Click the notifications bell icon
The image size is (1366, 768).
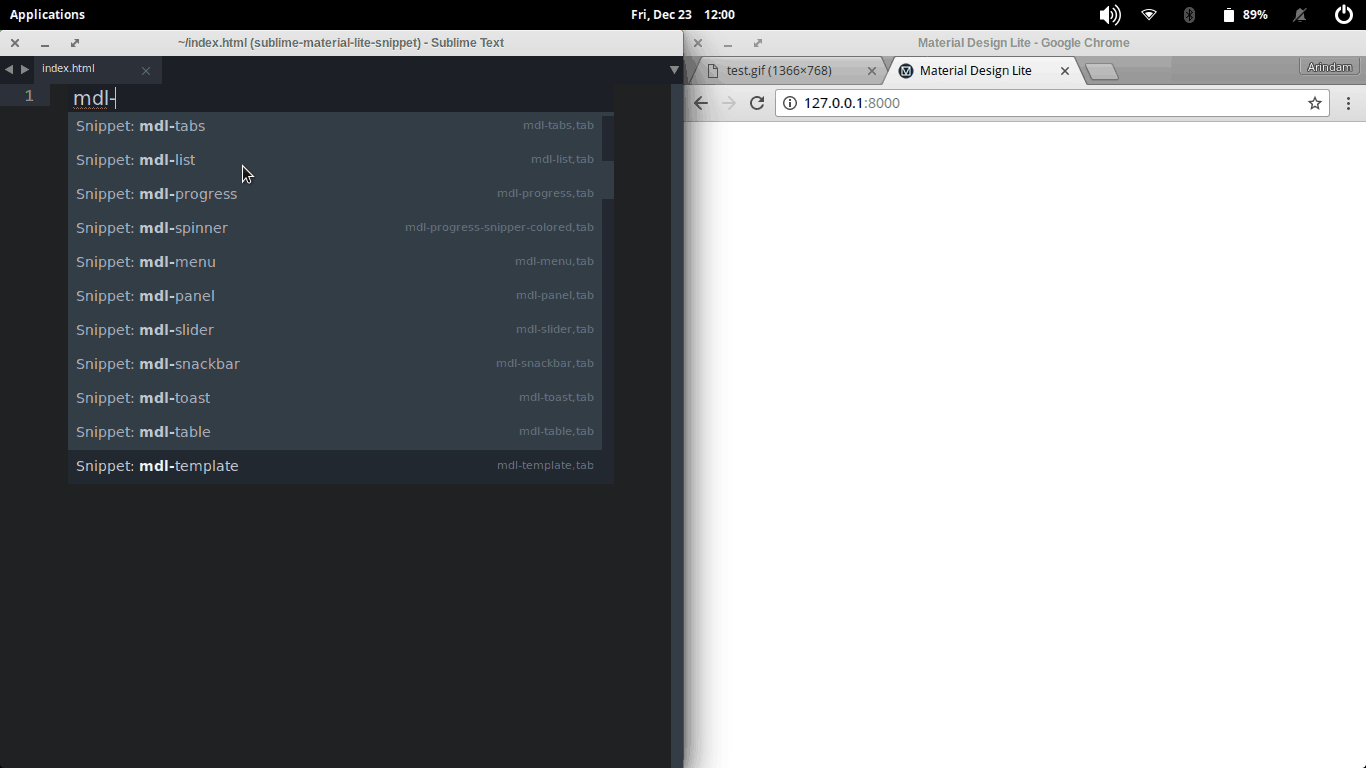pyautogui.click(x=1300, y=15)
